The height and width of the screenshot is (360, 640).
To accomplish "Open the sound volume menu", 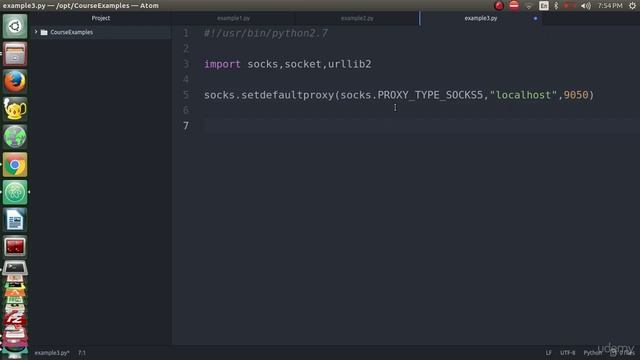I will click(x=586, y=6).
